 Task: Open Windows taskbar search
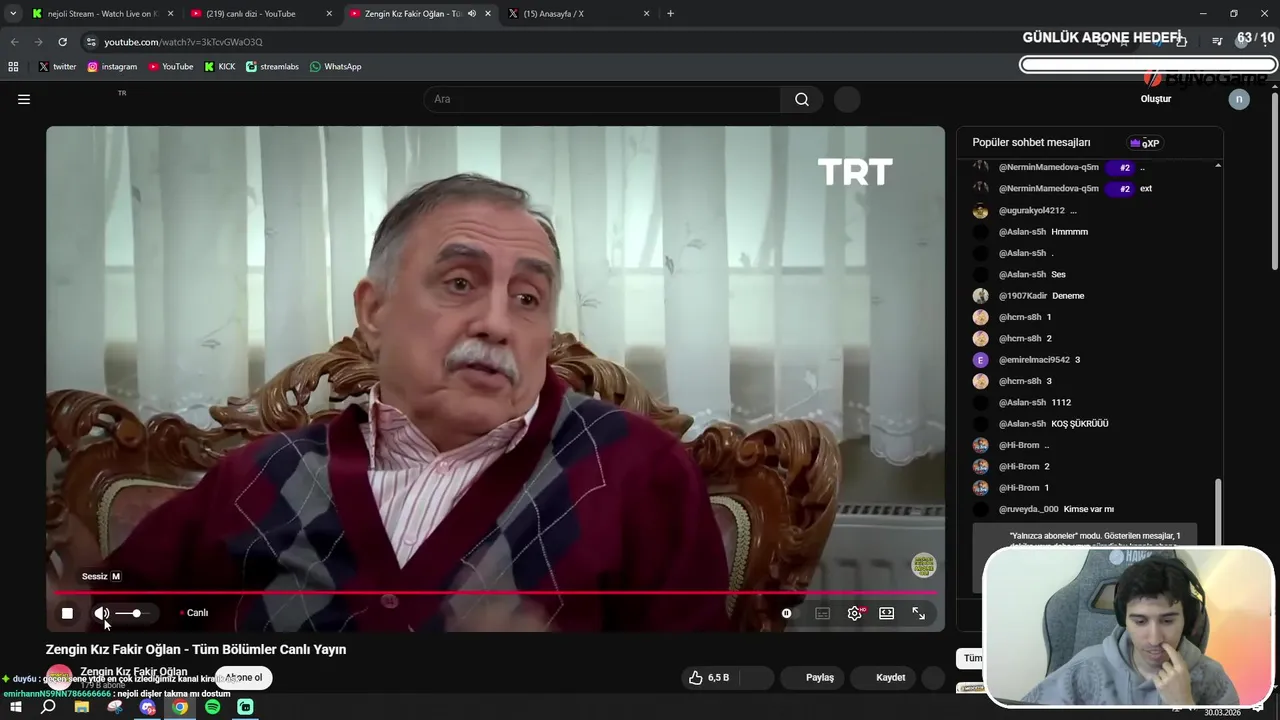(48, 707)
